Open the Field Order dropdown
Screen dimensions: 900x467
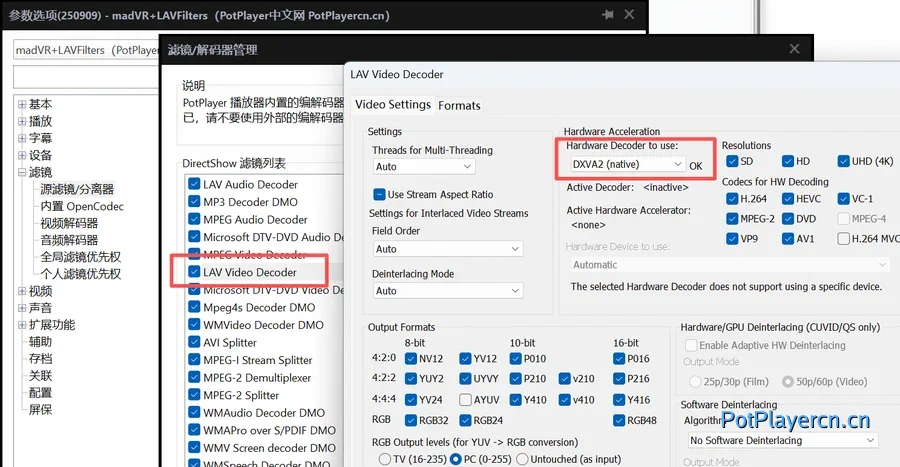[447, 249]
